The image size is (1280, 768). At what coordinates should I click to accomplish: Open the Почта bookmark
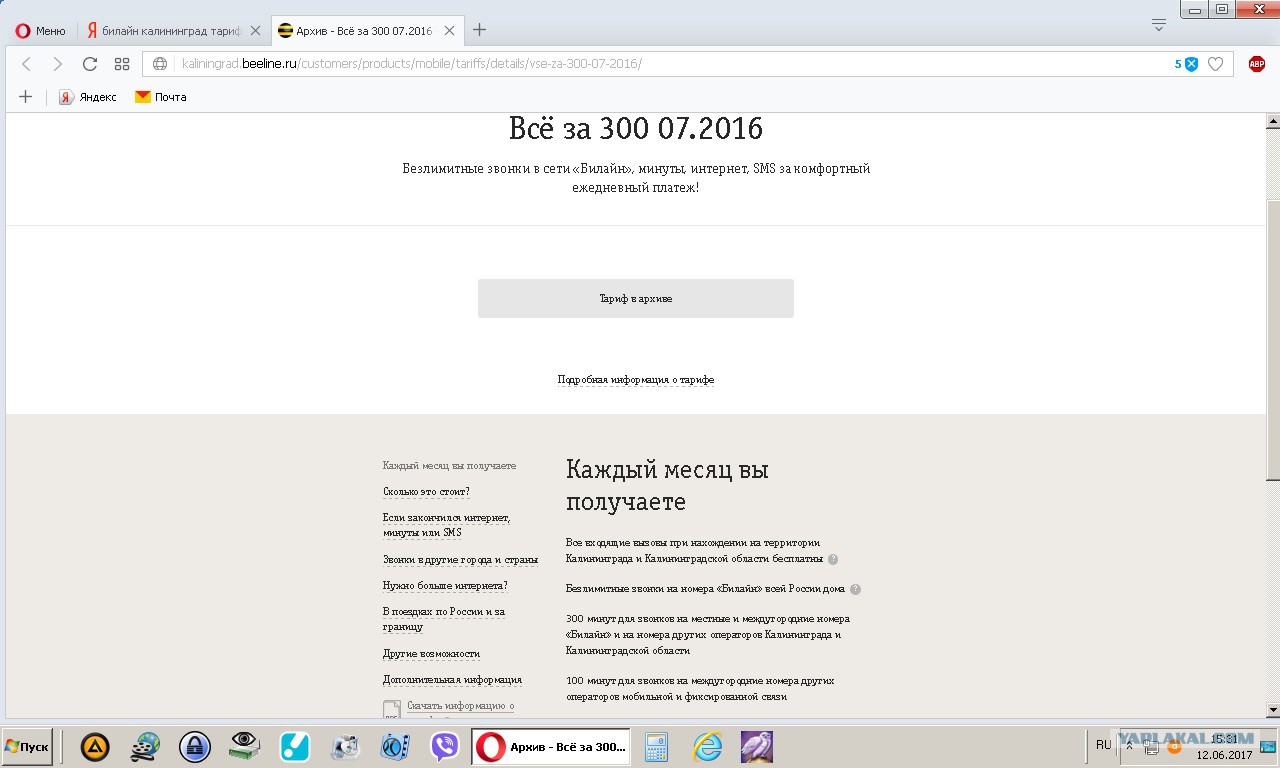(x=161, y=97)
